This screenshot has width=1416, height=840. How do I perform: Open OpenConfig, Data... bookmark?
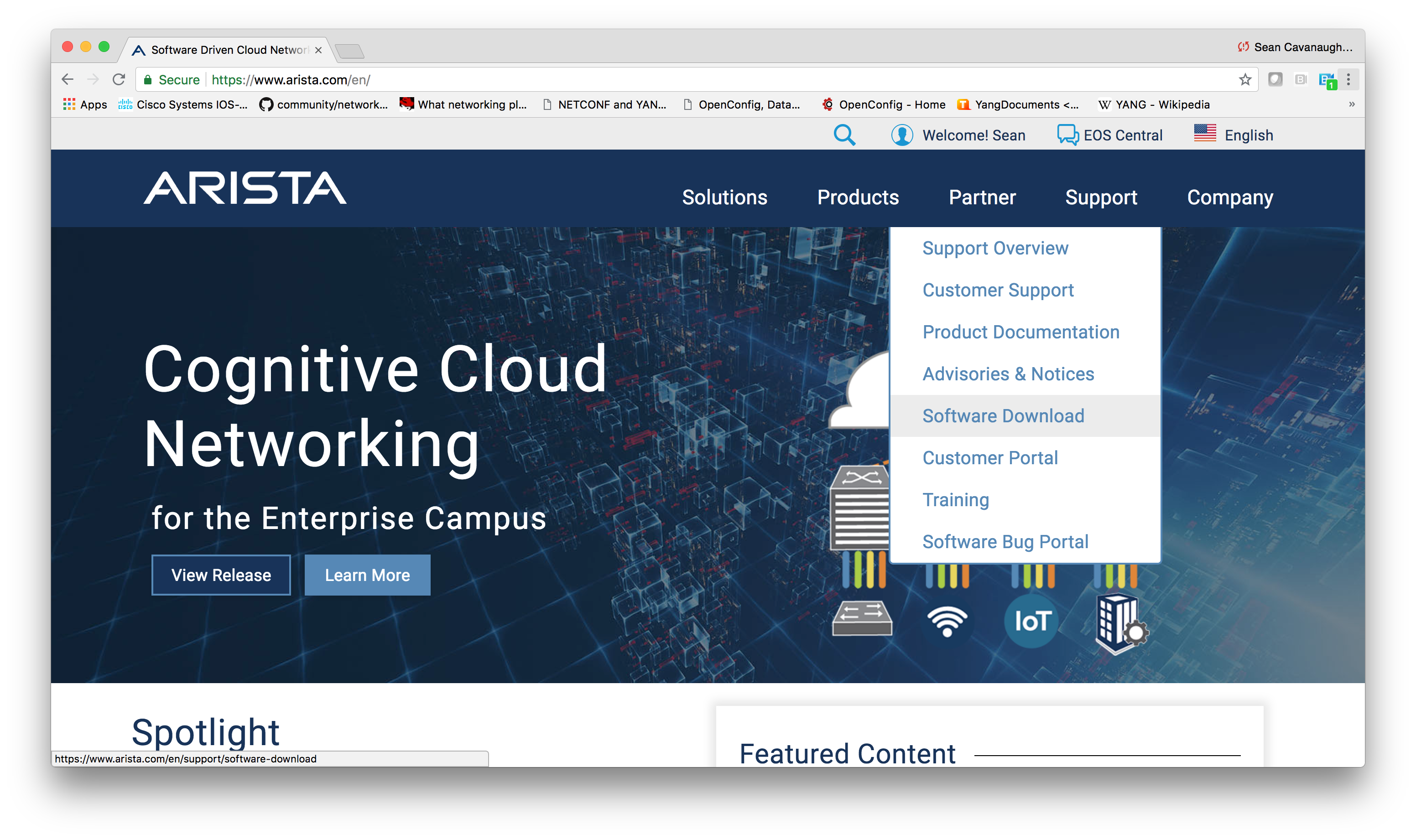point(742,104)
